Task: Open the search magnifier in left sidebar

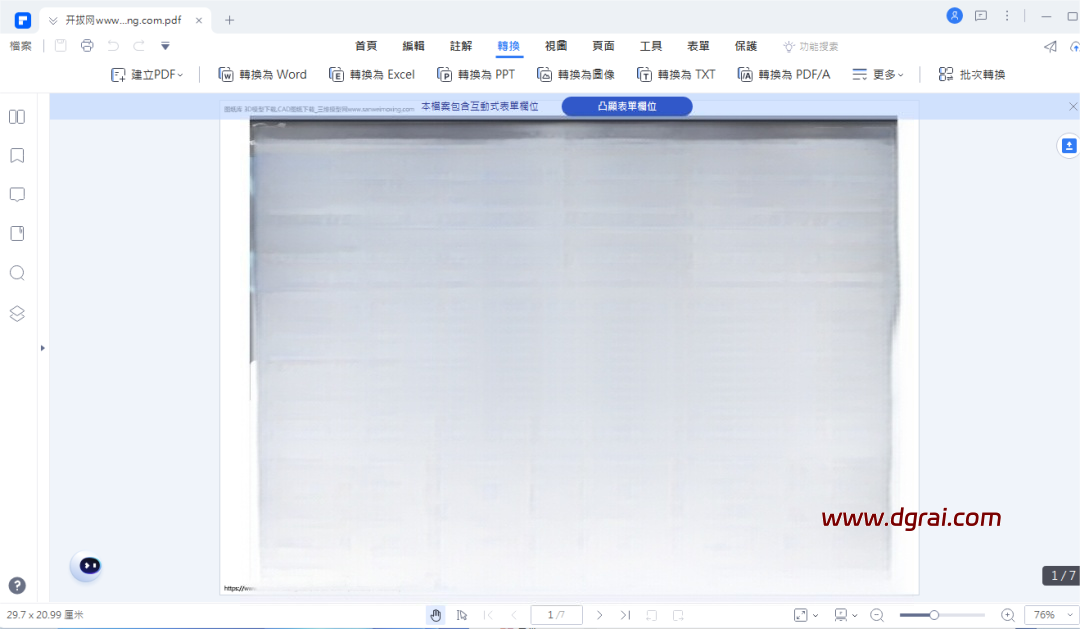Action: 17,273
